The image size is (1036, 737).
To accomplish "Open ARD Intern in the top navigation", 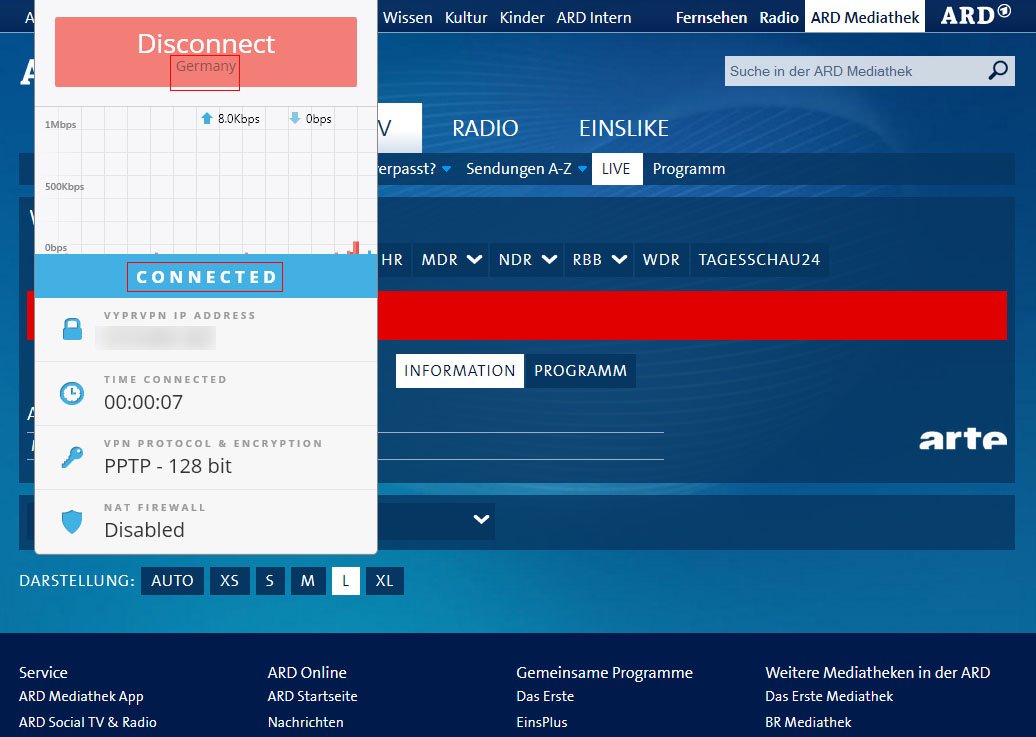I will [x=594, y=17].
